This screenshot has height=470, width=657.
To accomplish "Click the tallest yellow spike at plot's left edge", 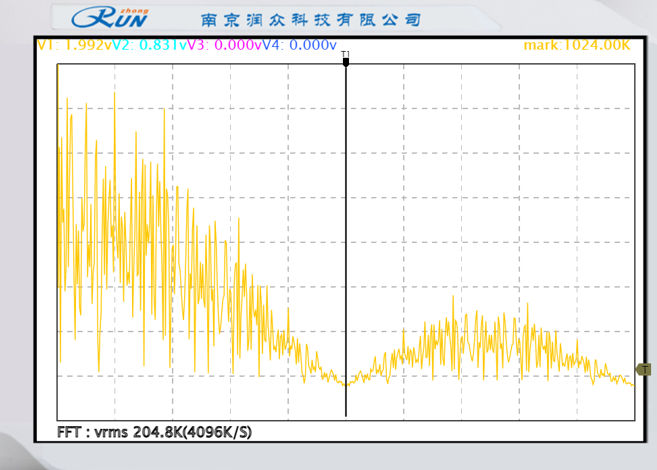I will (x=59, y=68).
